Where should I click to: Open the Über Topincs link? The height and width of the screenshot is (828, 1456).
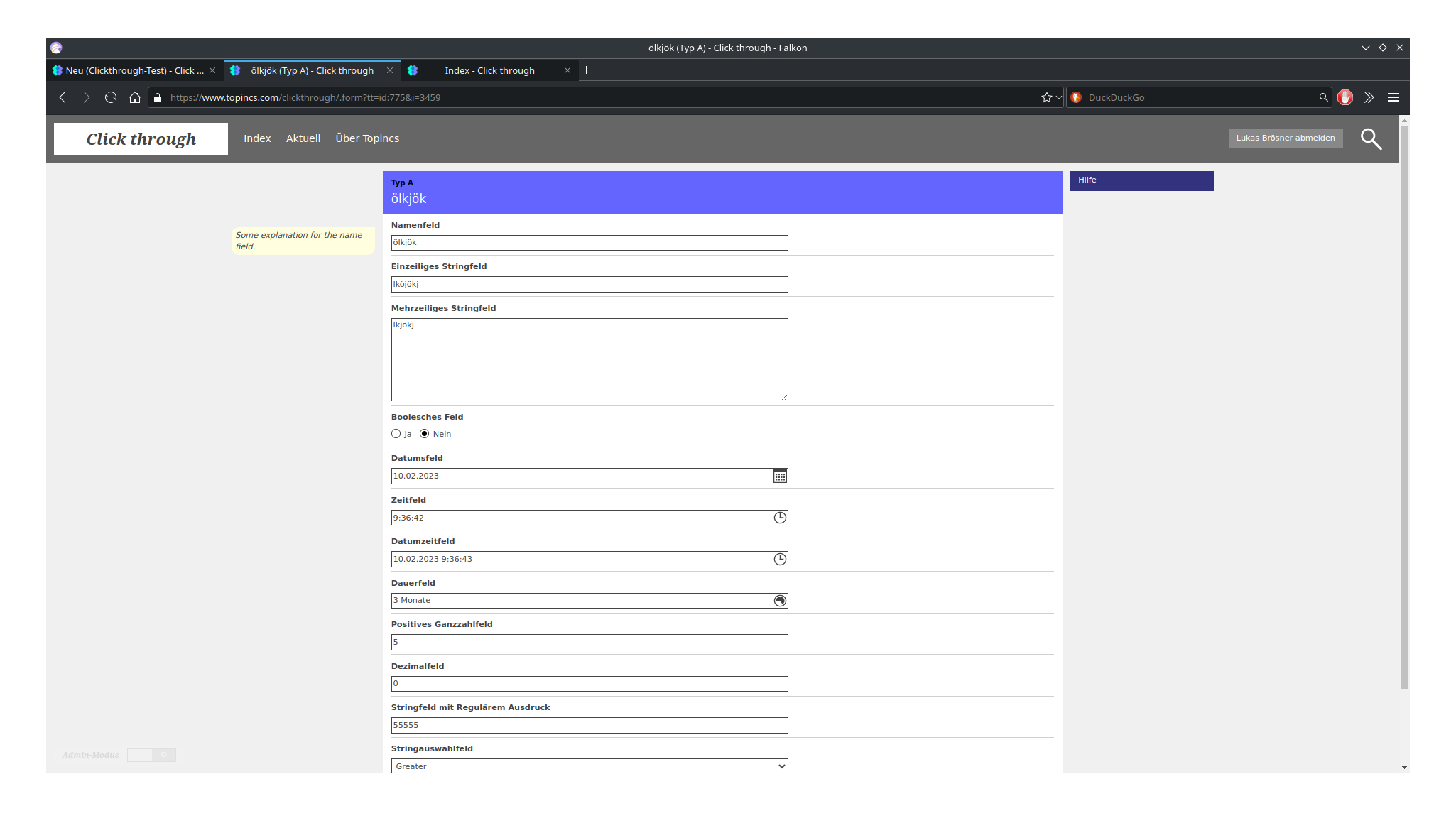coord(367,138)
